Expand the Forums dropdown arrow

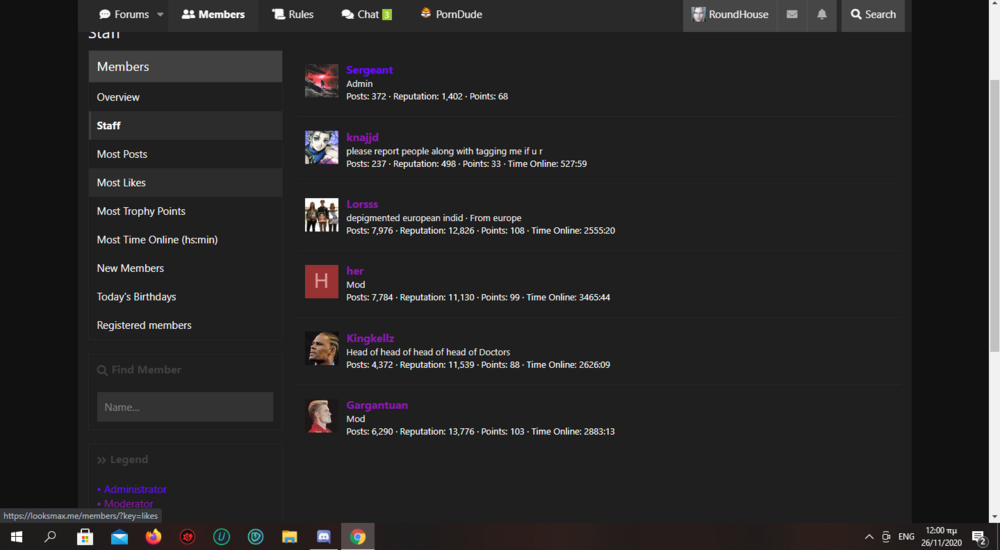point(160,14)
